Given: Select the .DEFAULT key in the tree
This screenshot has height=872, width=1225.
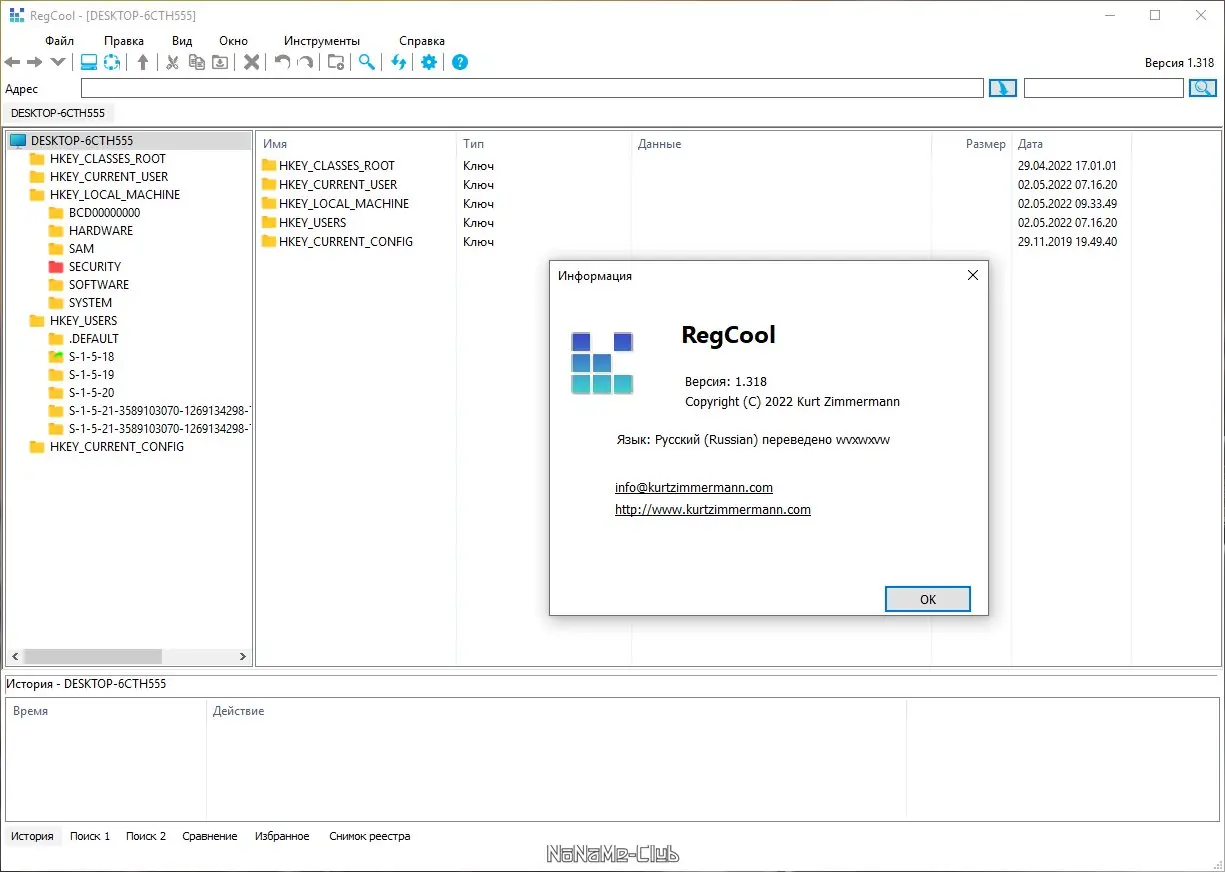Looking at the screenshot, I should (x=94, y=339).
